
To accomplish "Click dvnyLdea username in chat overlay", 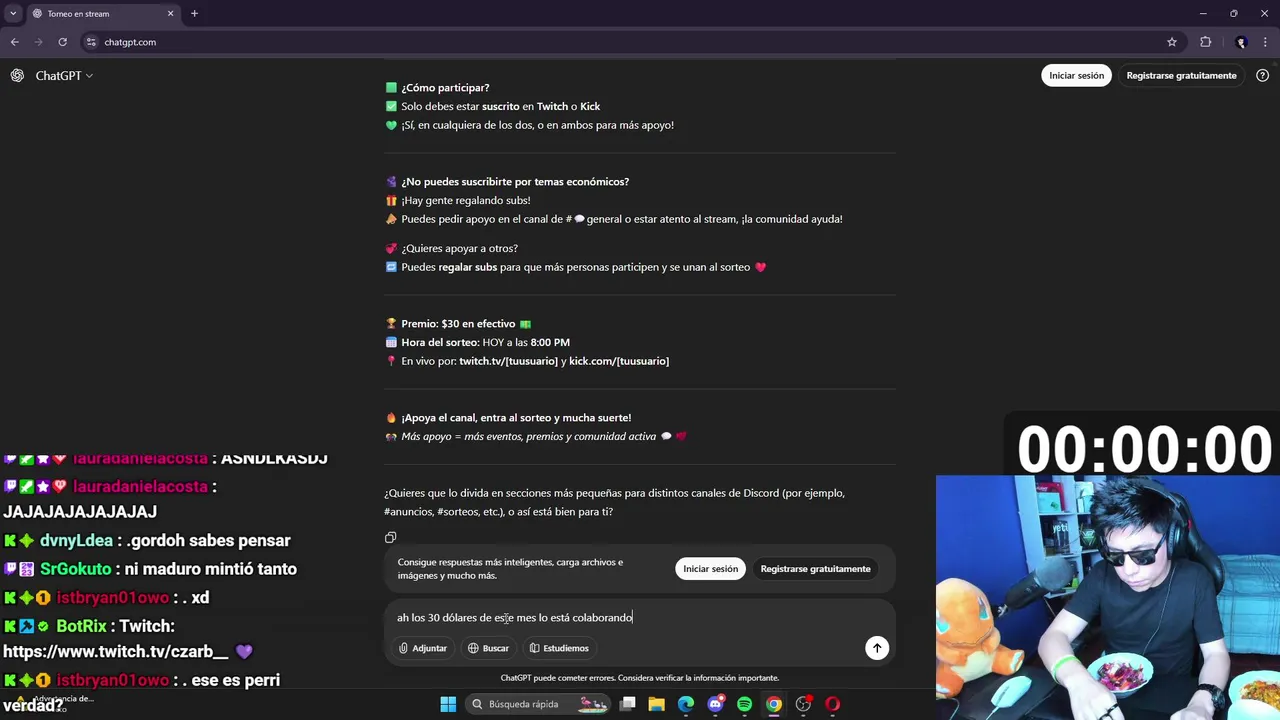I will 76,541.
